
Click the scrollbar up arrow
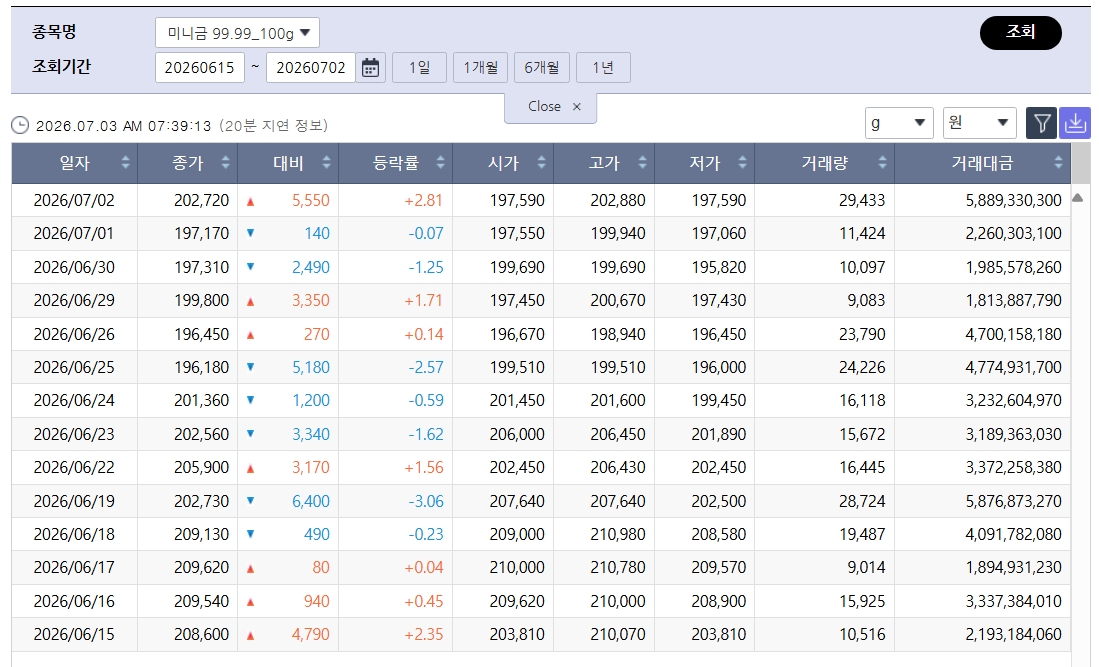pyautogui.click(x=1078, y=198)
